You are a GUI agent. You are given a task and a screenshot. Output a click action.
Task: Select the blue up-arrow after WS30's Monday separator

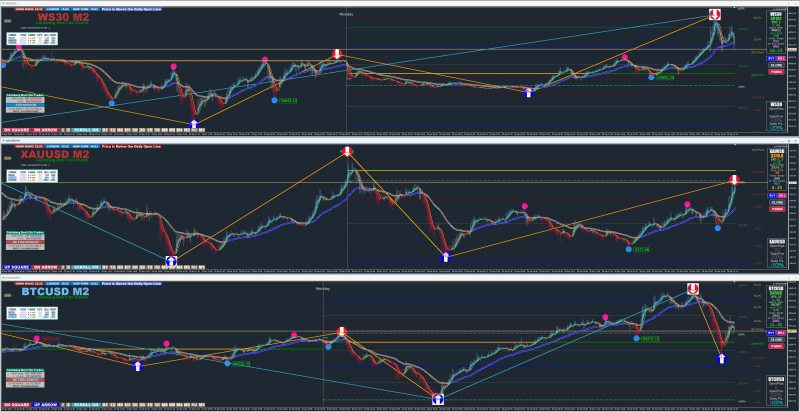click(529, 92)
